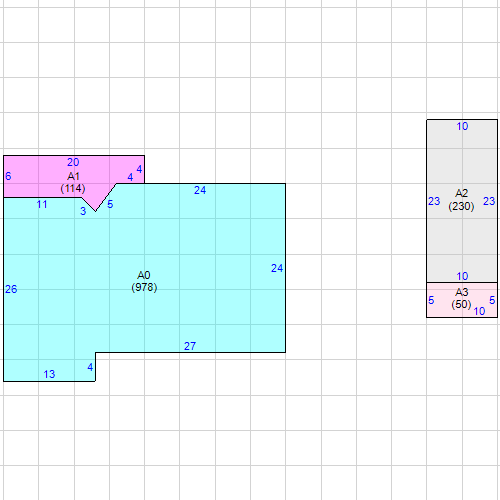The height and width of the screenshot is (500, 500).
Task: Click dimension 10 at top of A2
Action: point(462,126)
